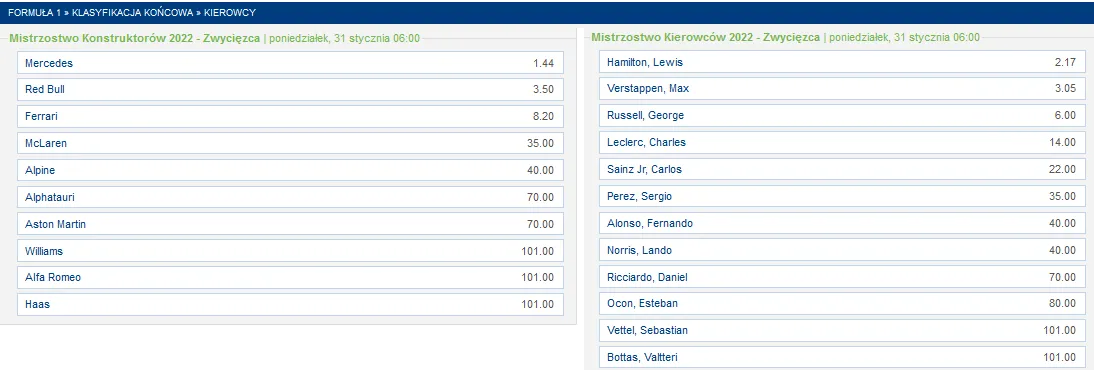Click the Sainz Jr, Carlos row
This screenshot has width=1094, height=370.
point(842,170)
